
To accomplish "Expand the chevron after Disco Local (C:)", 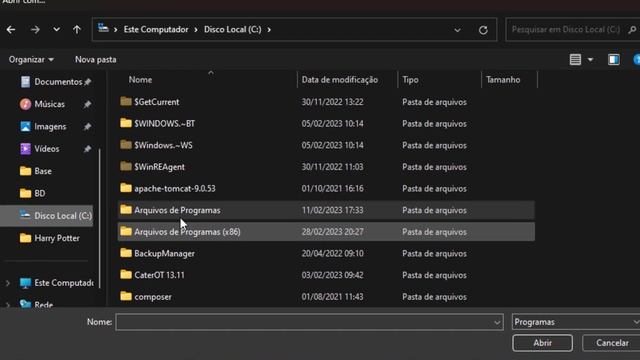I will pyautogui.click(x=269, y=30).
